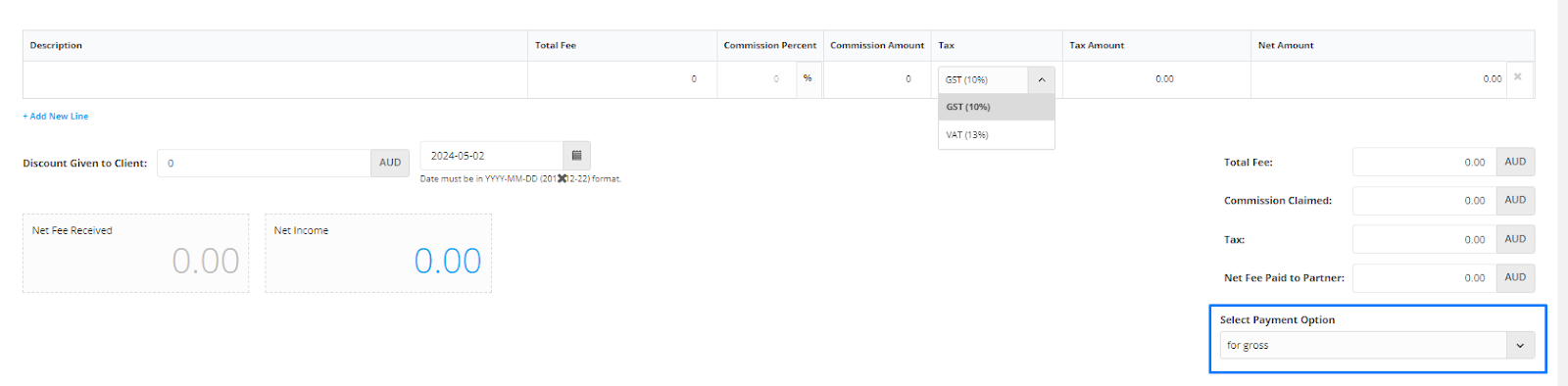The width and height of the screenshot is (1568, 386).
Task: Click the Net Fee Paid to Partner field
Action: (1424, 278)
